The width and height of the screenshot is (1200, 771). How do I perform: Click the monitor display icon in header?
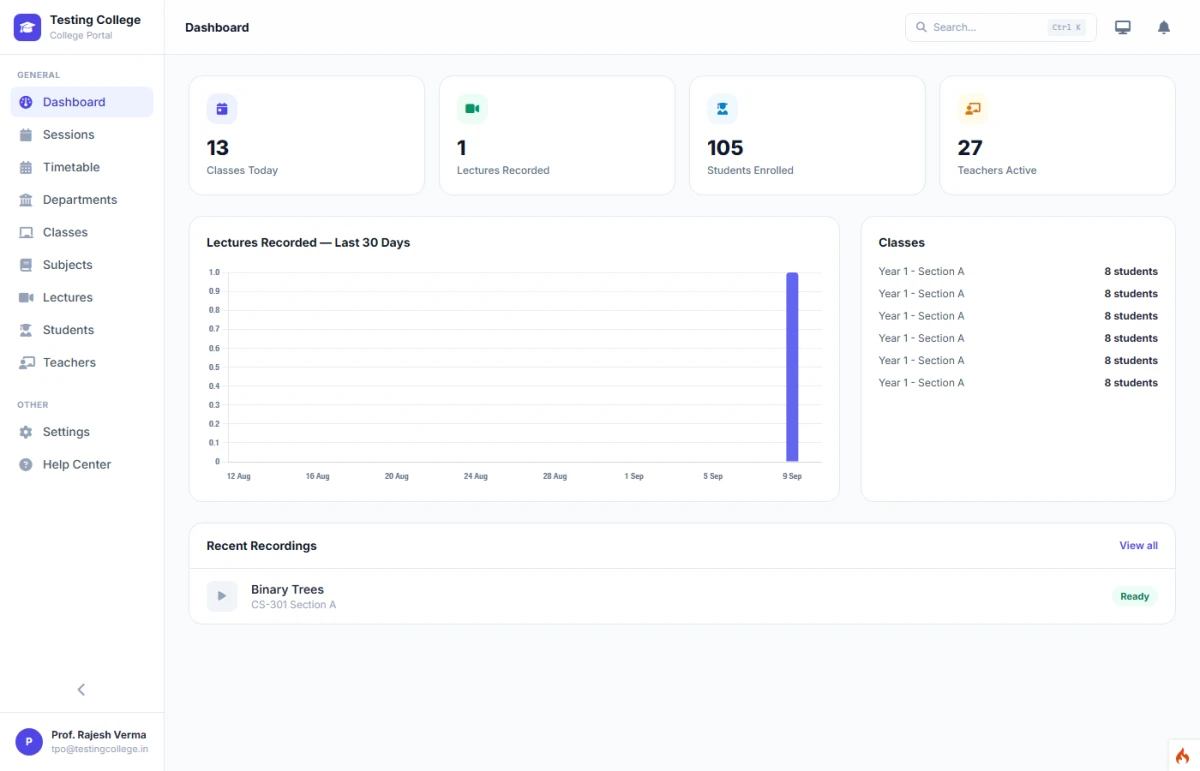click(x=1123, y=27)
